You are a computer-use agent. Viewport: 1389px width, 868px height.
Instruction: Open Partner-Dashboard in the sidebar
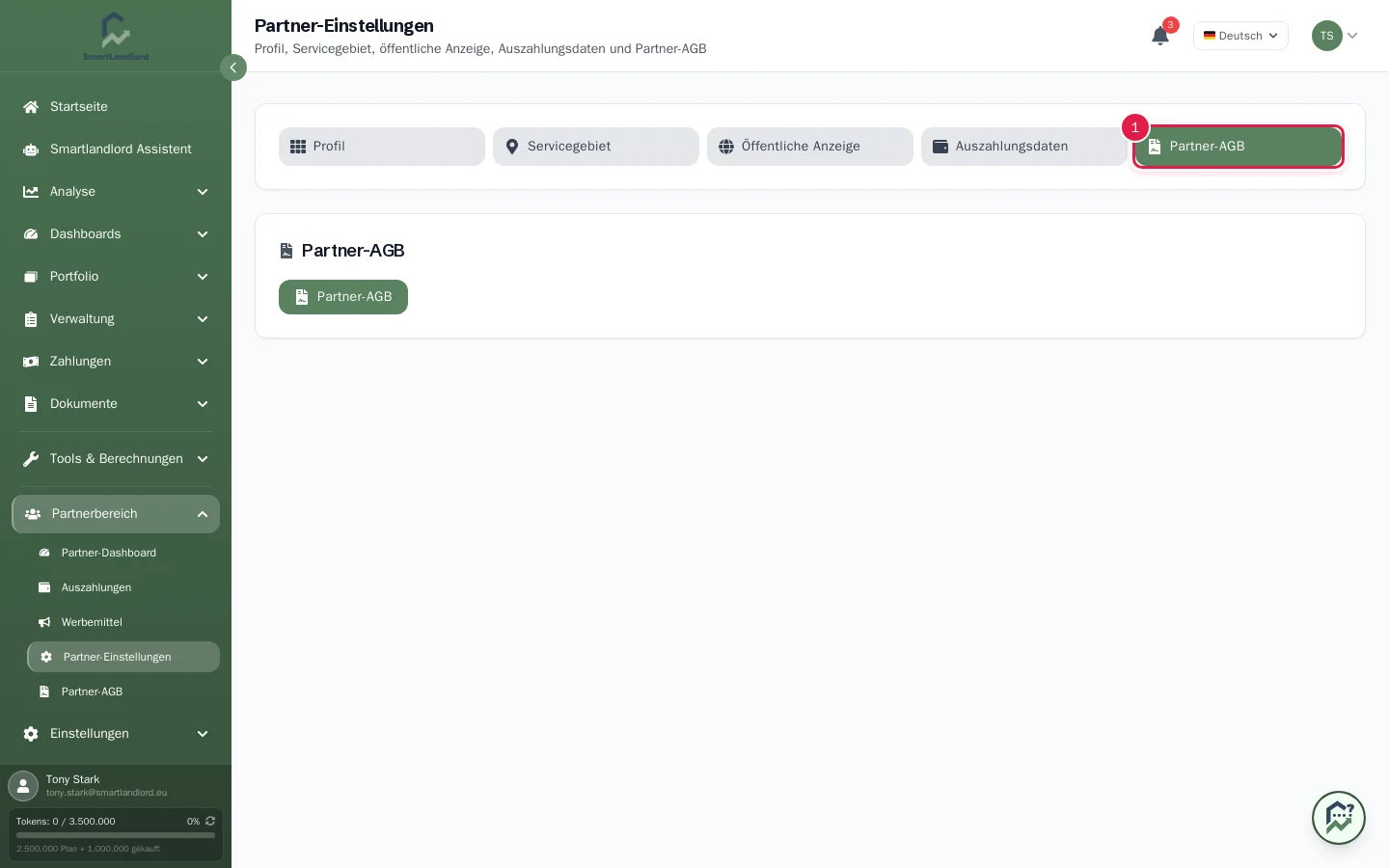123,553
